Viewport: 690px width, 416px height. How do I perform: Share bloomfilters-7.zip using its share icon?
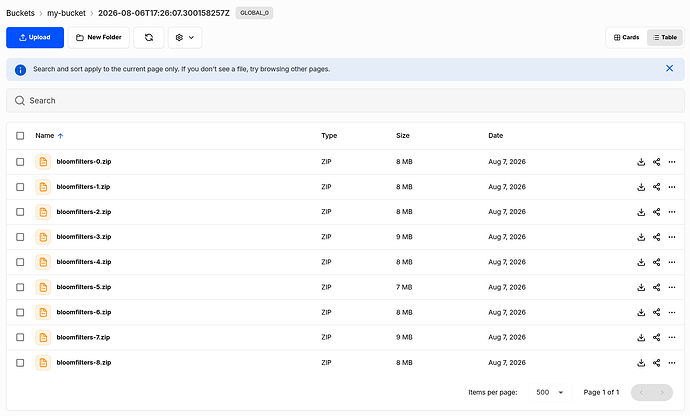click(657, 338)
